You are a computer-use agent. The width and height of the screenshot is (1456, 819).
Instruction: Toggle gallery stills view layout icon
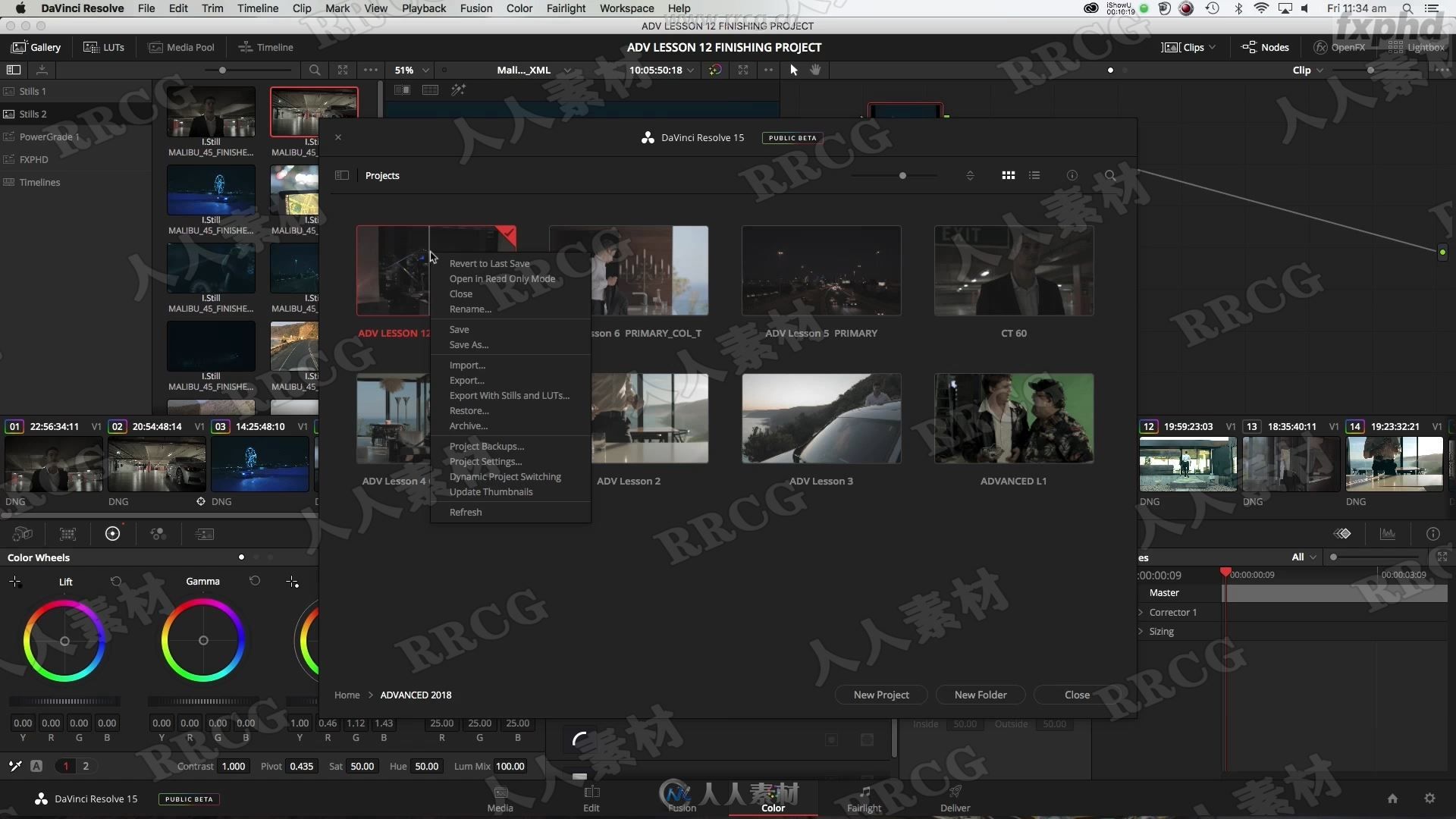14,70
